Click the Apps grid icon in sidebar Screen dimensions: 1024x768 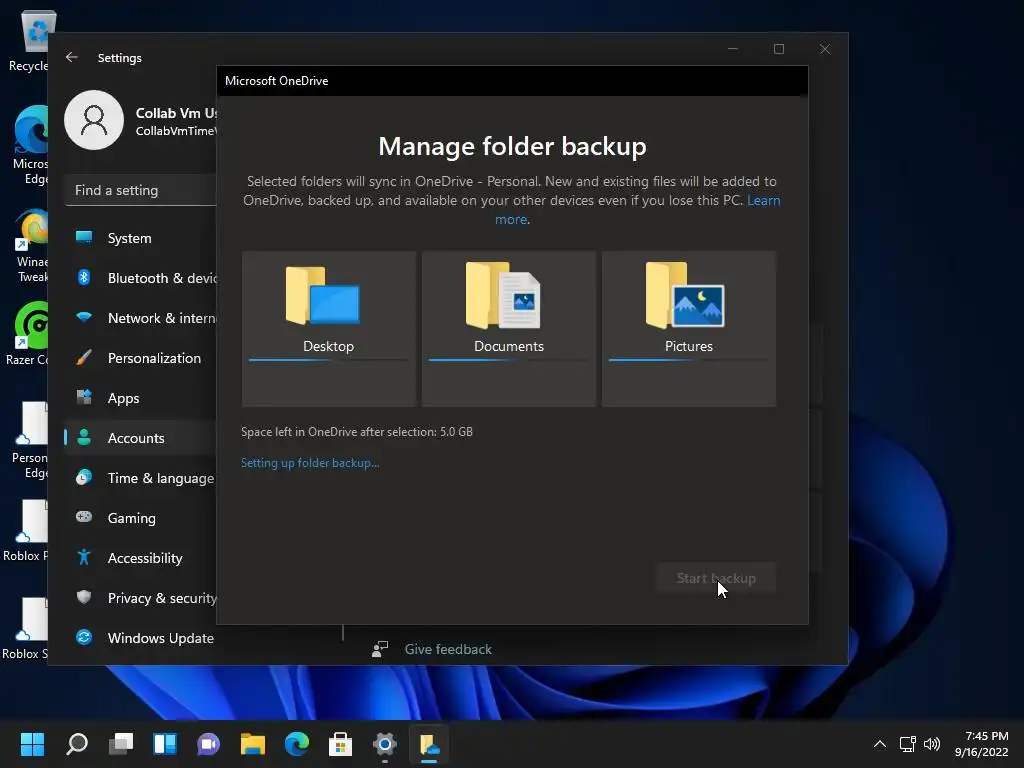84,397
